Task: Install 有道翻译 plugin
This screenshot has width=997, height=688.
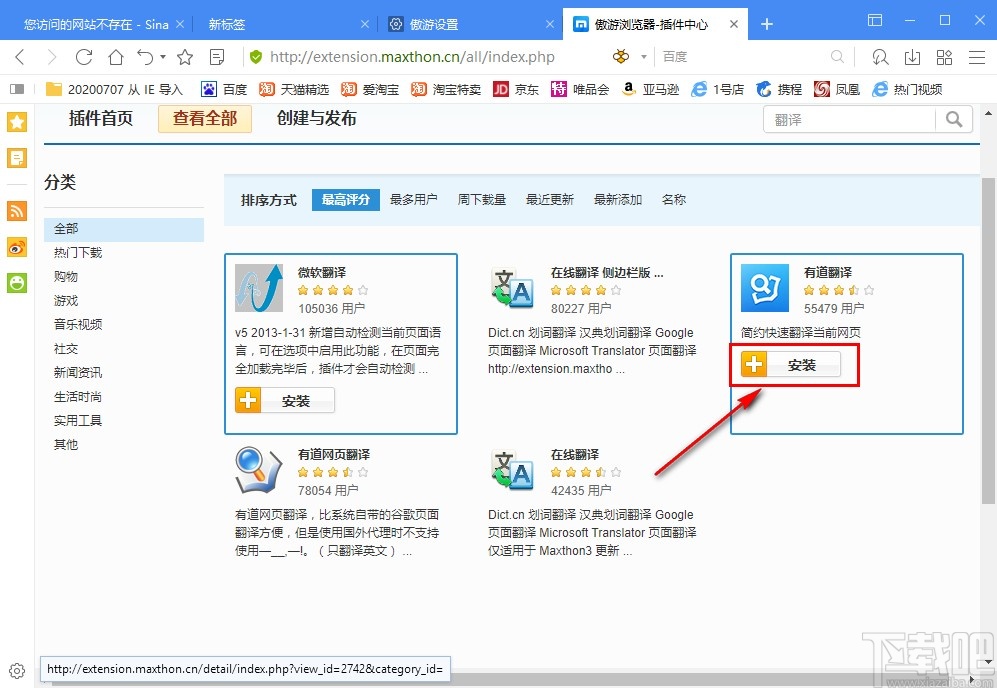Action: pos(790,365)
